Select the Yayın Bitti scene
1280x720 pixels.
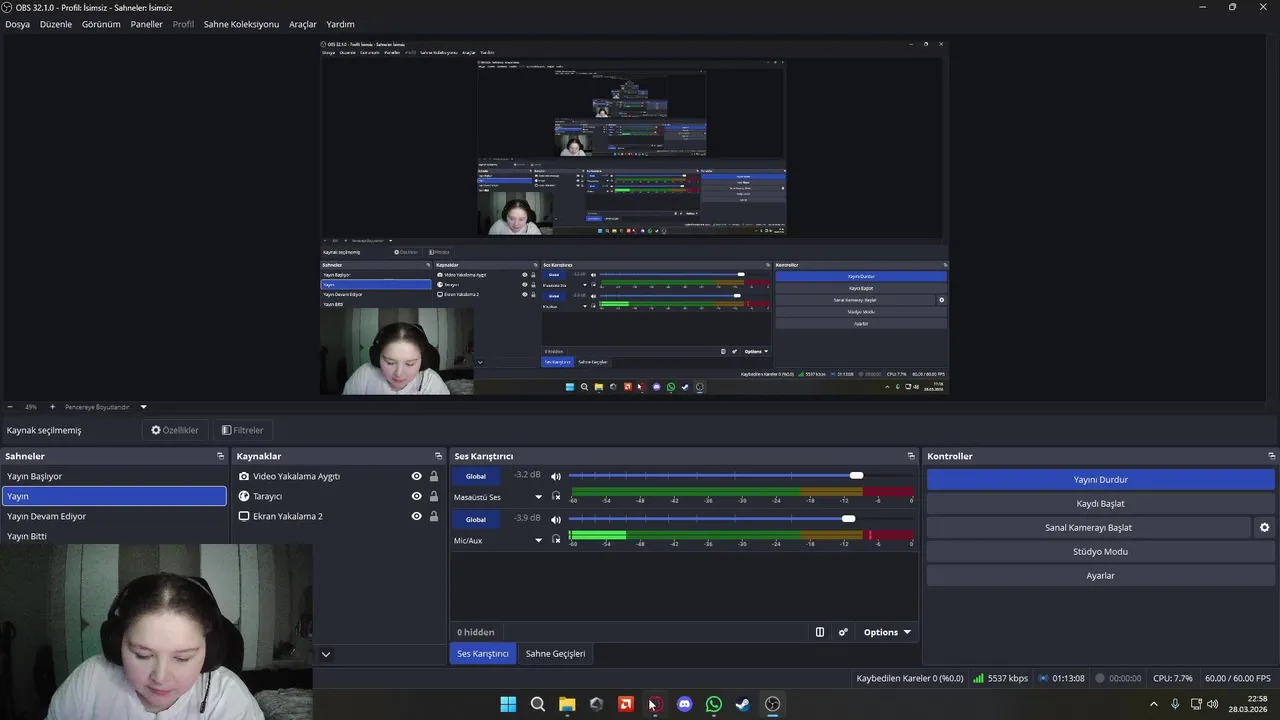(114, 536)
